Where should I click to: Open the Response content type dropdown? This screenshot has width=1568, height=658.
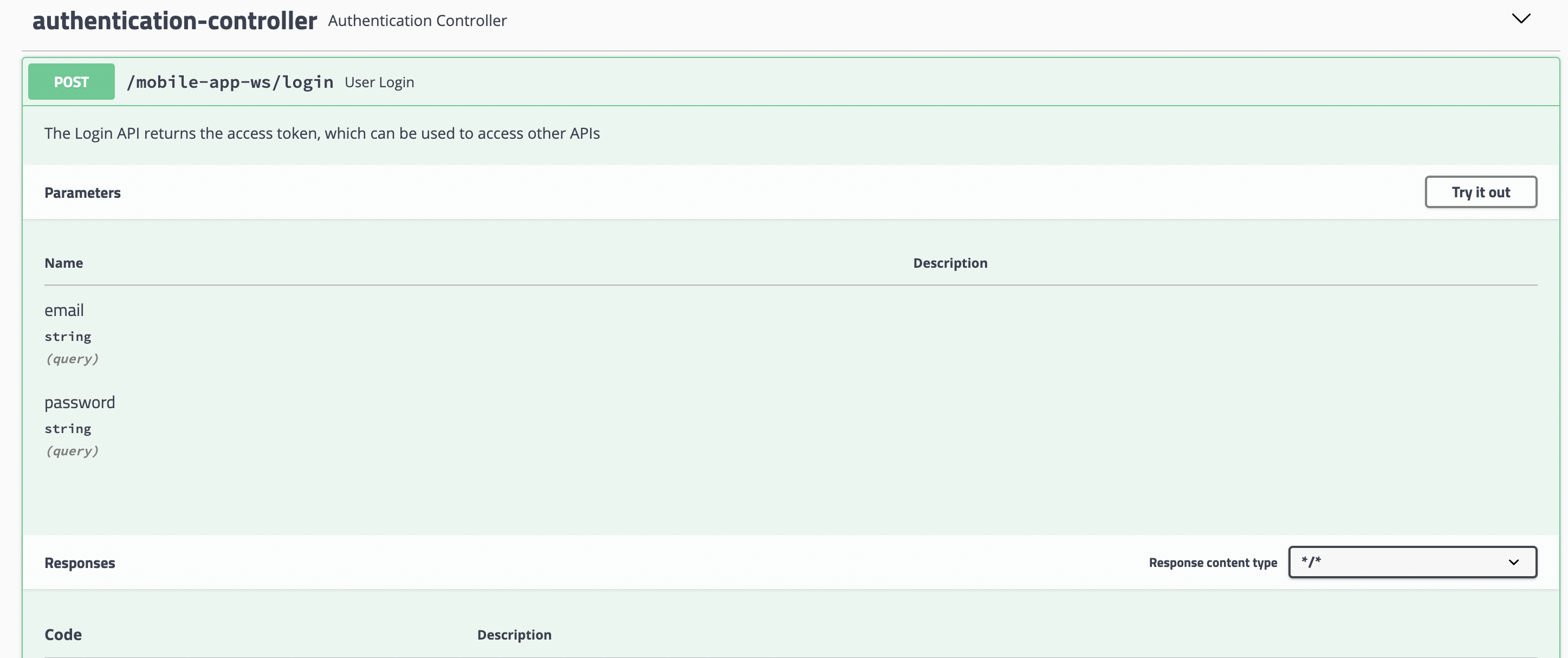click(x=1411, y=562)
